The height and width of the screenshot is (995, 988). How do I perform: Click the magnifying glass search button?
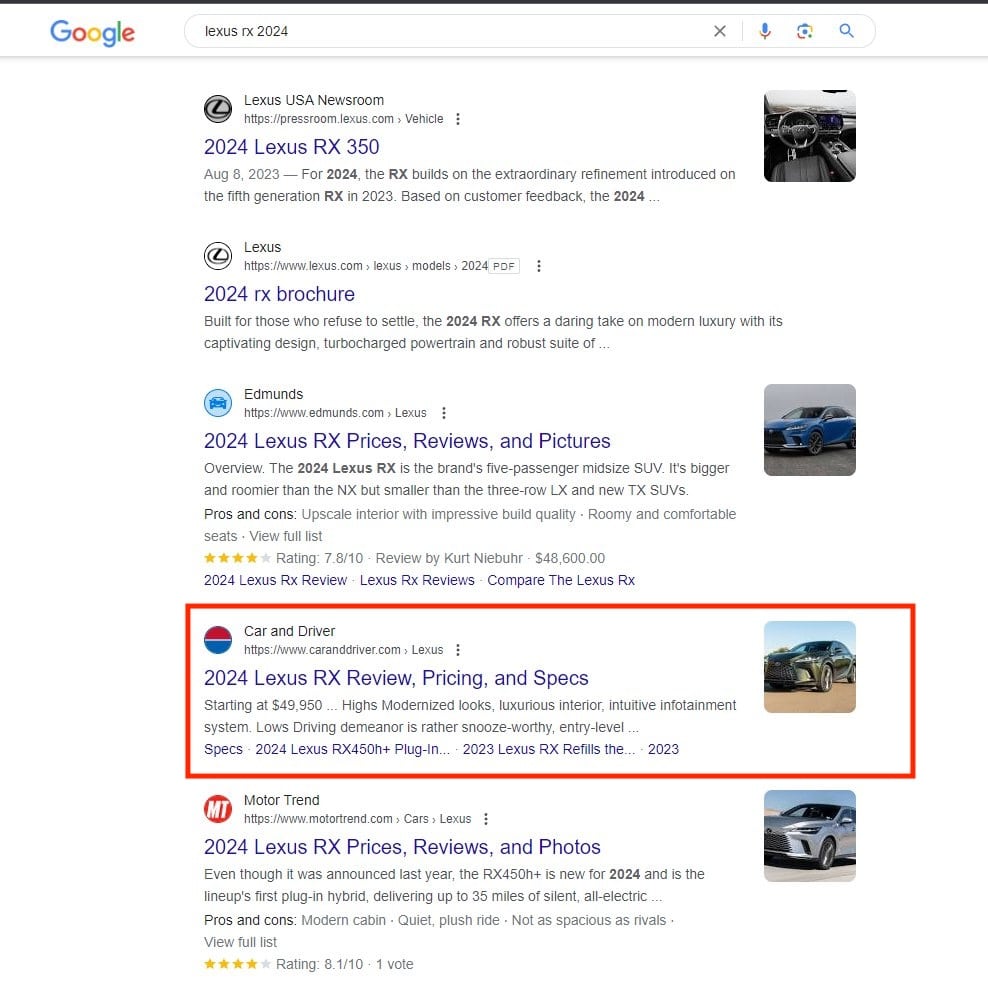[x=847, y=31]
